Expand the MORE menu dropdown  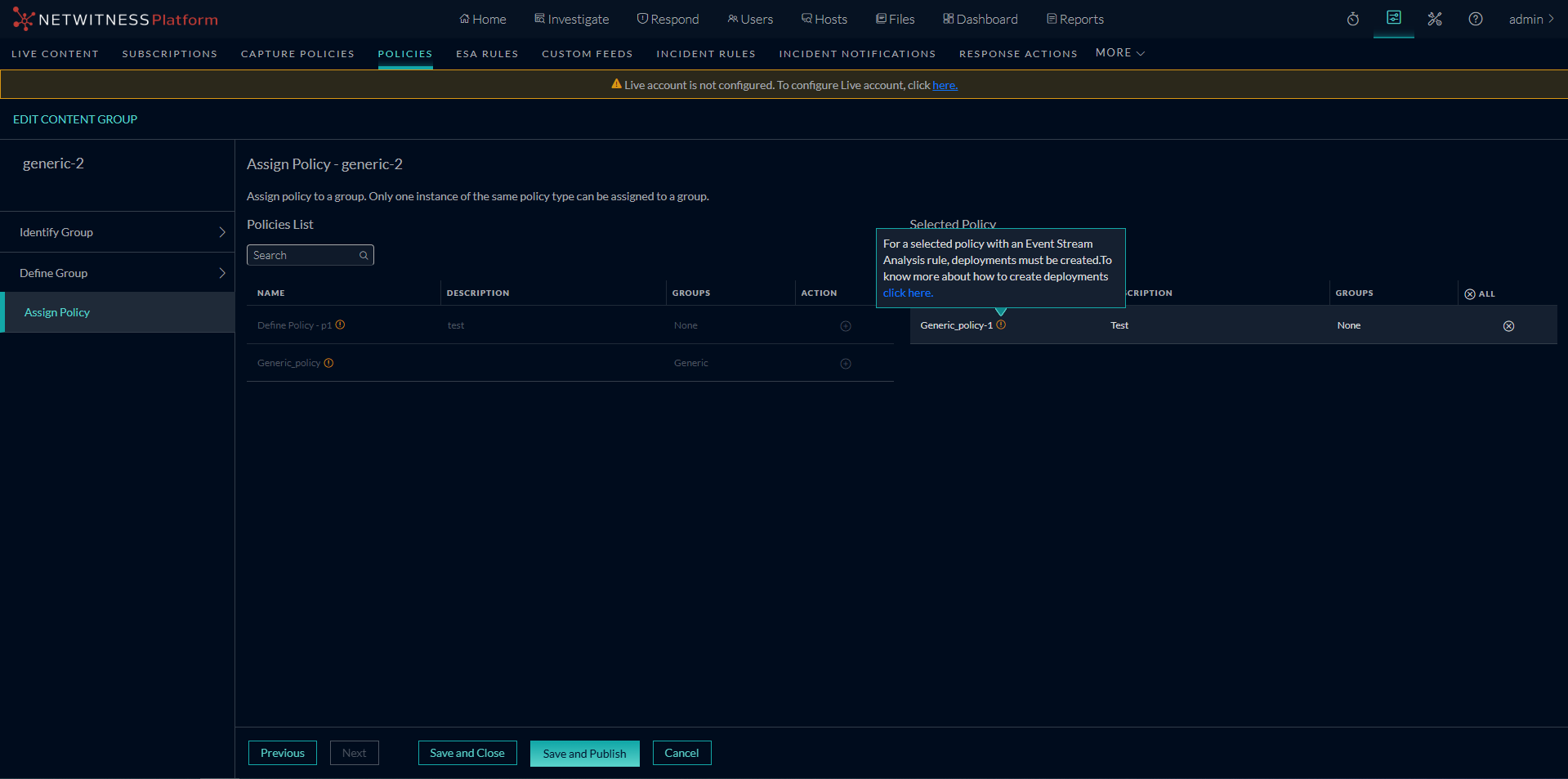pyautogui.click(x=1119, y=53)
